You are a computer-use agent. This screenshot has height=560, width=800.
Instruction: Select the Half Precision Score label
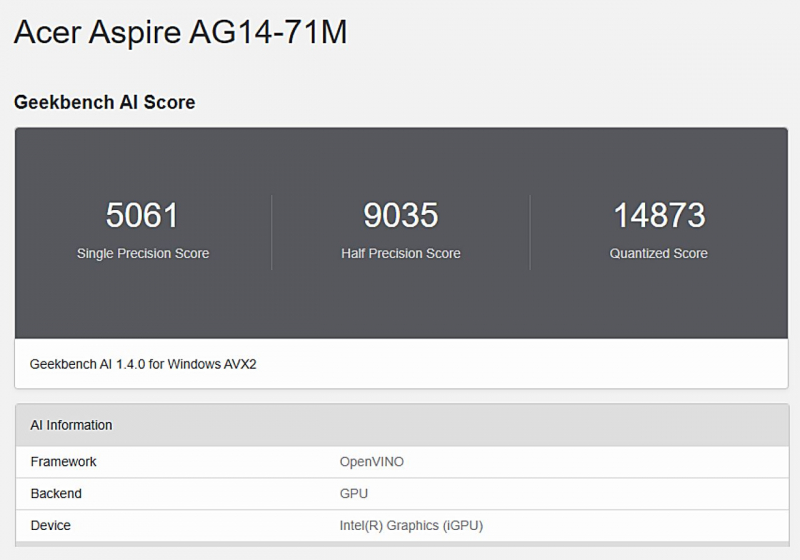coord(400,254)
